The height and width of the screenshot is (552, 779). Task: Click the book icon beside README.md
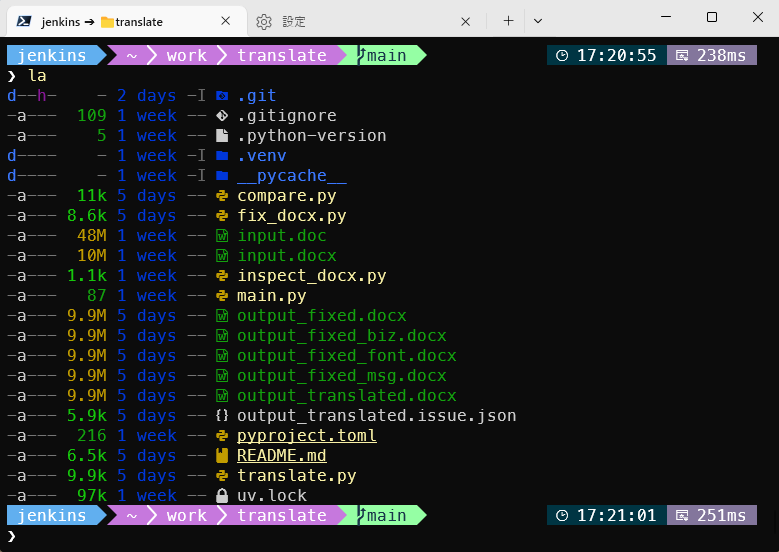coord(222,456)
